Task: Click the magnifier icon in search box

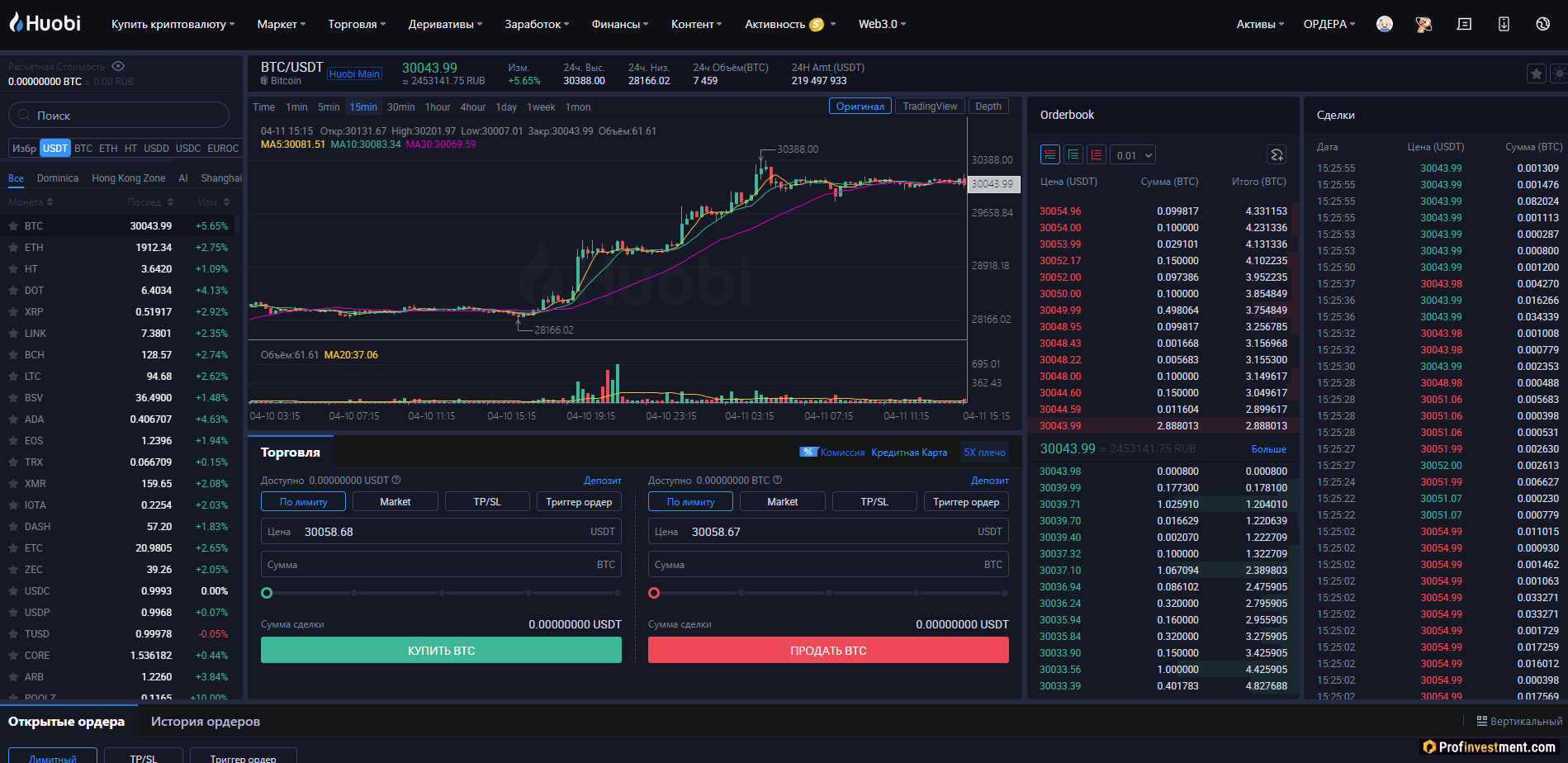Action: pos(24,116)
